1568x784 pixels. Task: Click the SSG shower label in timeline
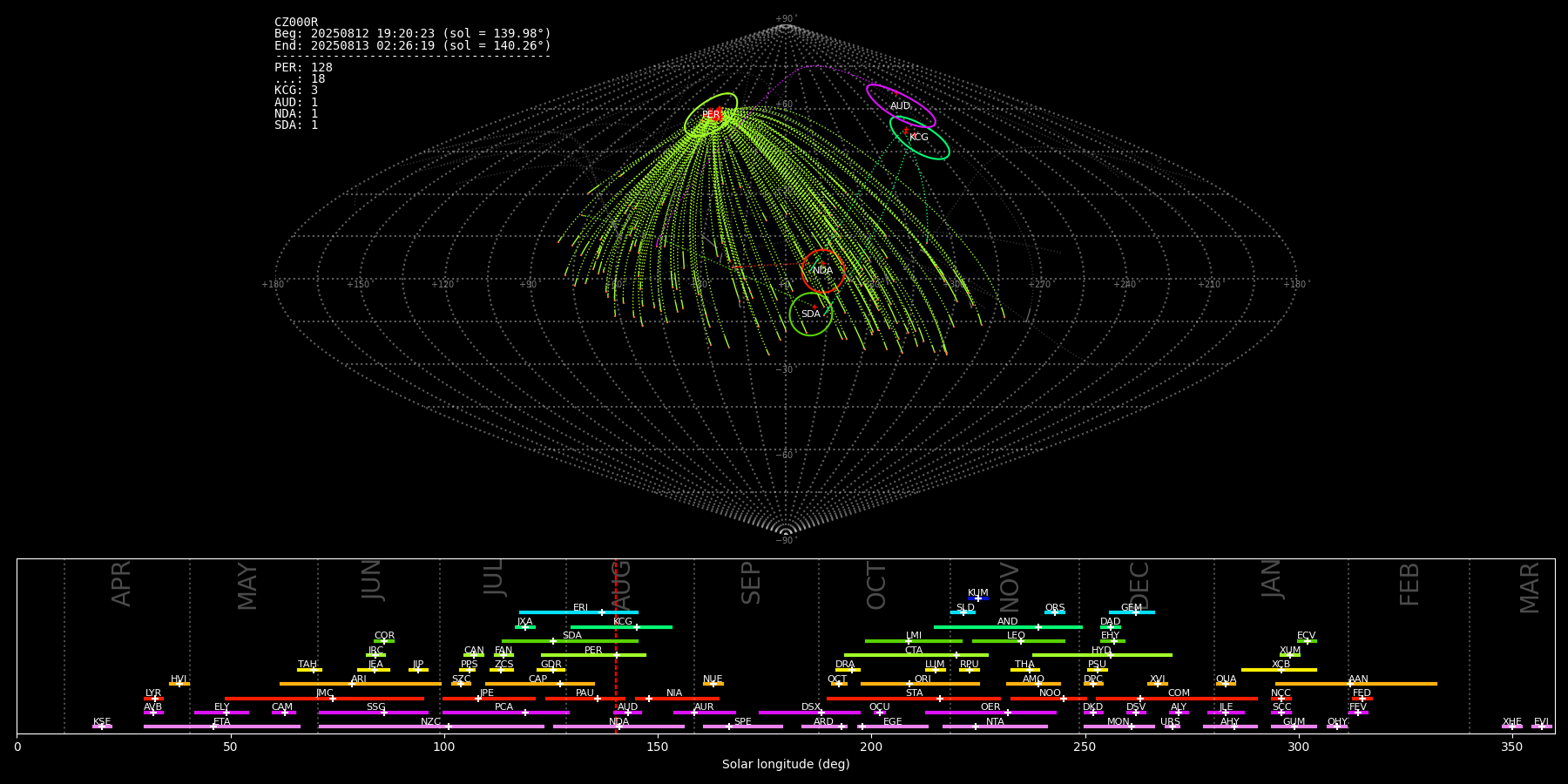(x=375, y=707)
